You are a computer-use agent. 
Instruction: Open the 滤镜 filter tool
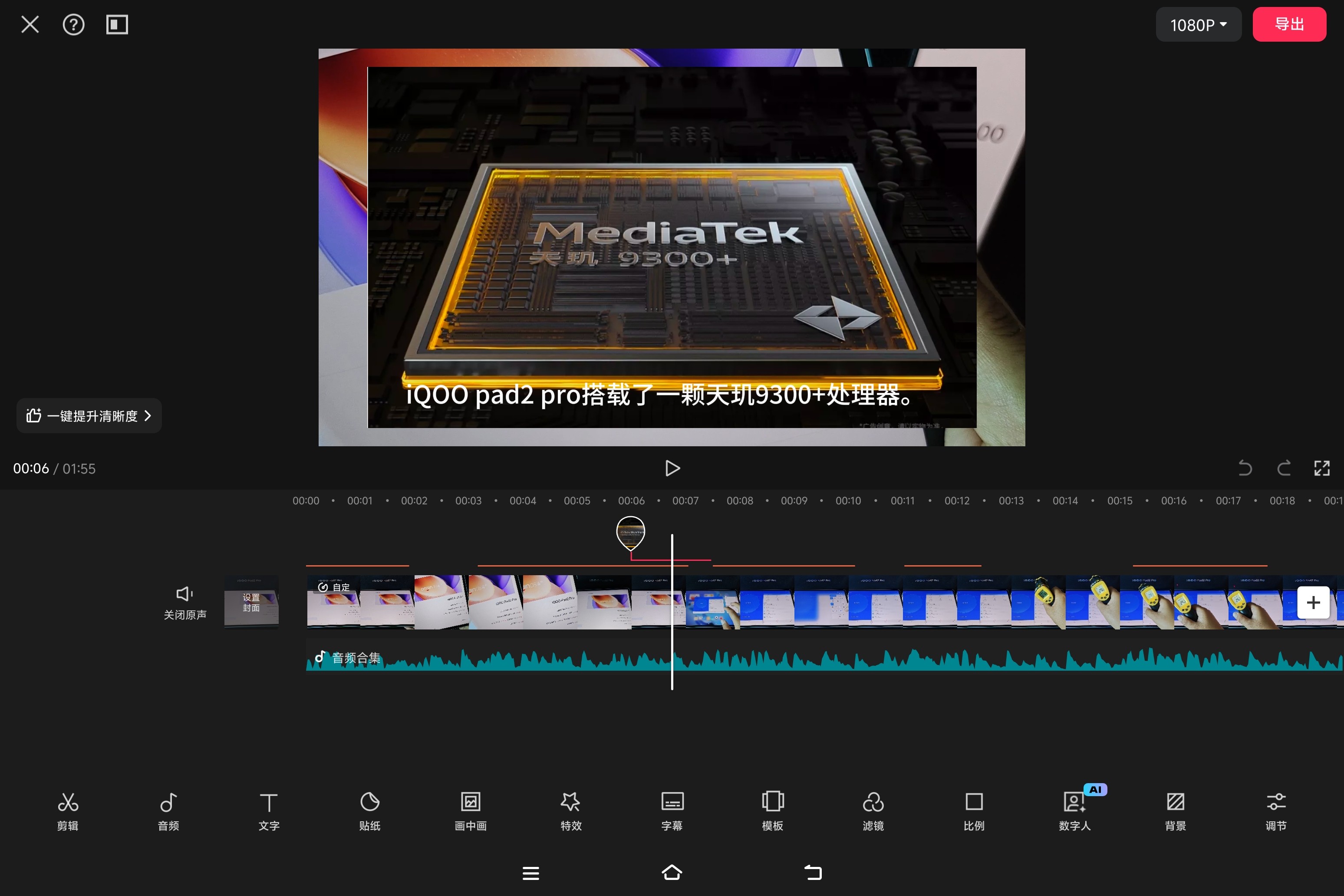click(873, 811)
